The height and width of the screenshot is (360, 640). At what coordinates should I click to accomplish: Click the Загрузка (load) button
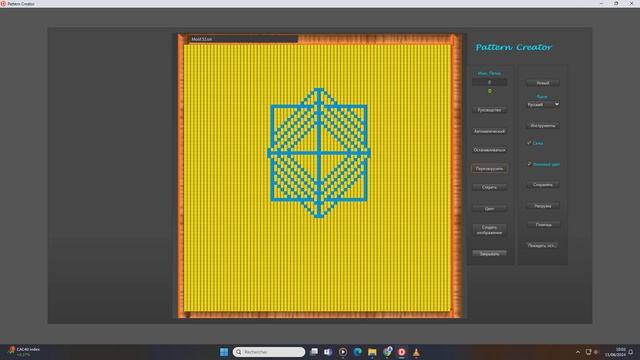click(543, 206)
